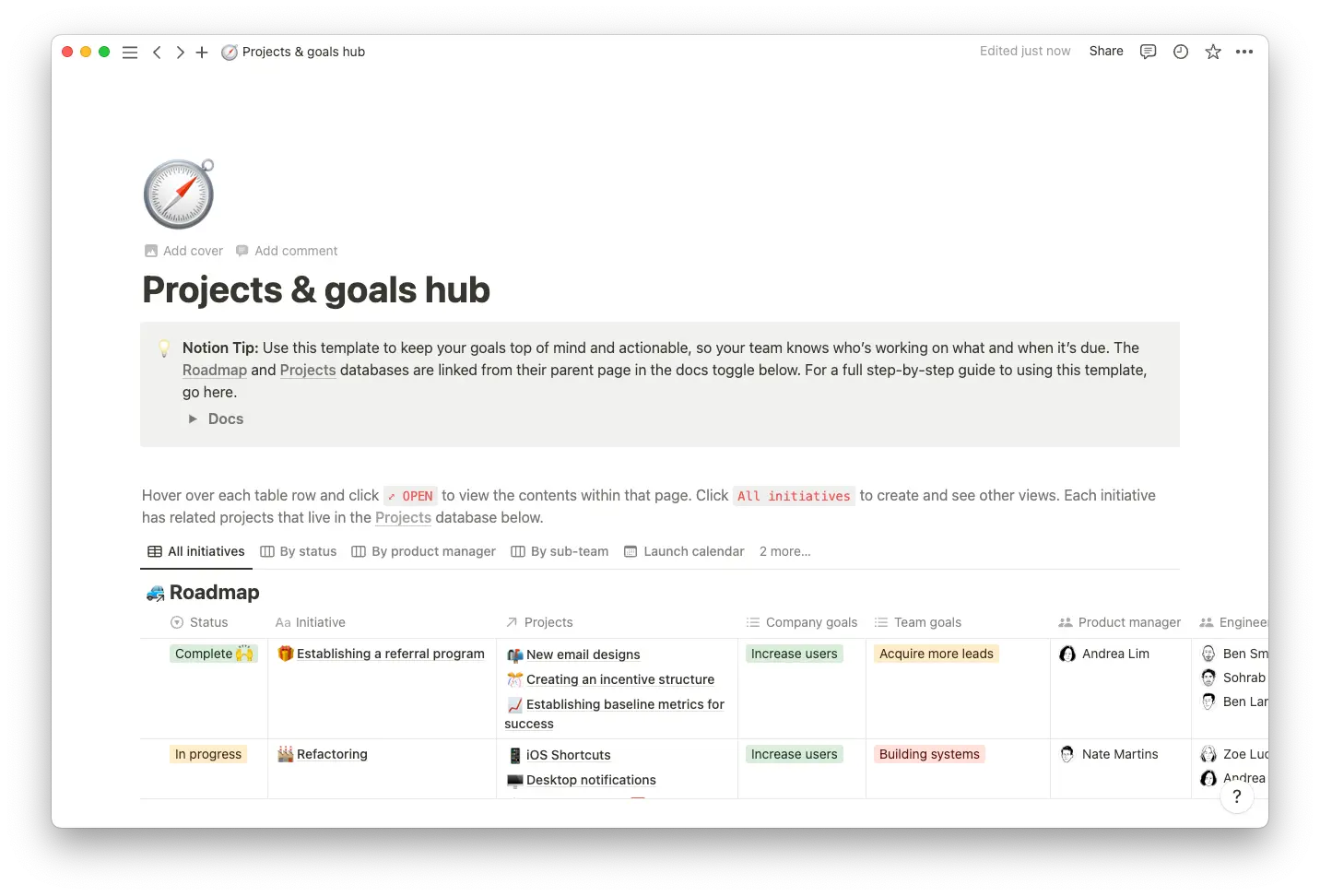Click the Share button
The height and width of the screenshot is (896, 1320).
coord(1105,52)
